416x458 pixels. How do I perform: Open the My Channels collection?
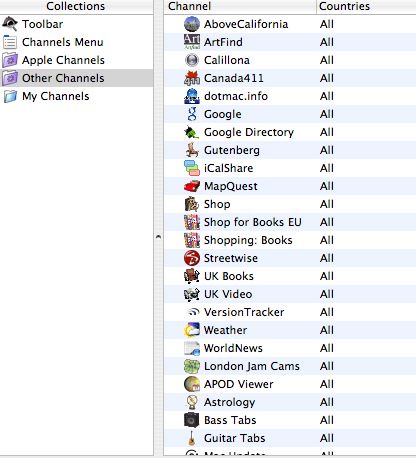(x=77, y=96)
